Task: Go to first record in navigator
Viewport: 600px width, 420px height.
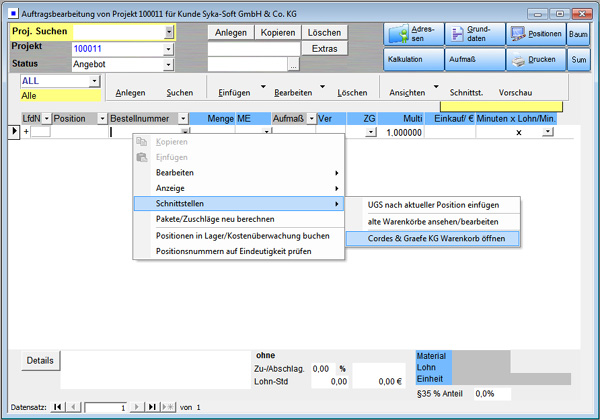Action: (x=57, y=407)
